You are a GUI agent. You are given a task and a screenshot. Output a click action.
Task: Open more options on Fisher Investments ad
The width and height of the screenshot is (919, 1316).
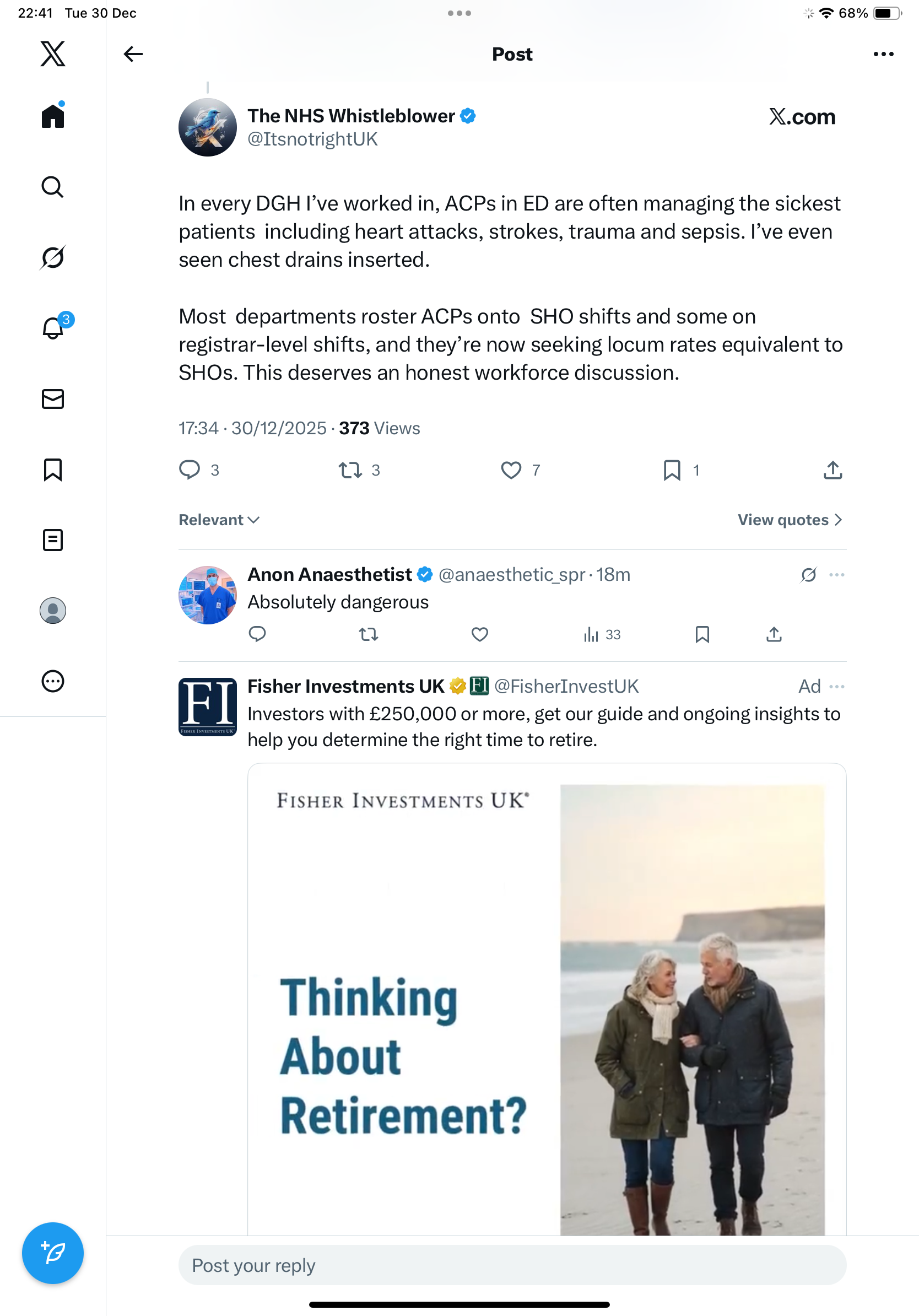point(836,686)
